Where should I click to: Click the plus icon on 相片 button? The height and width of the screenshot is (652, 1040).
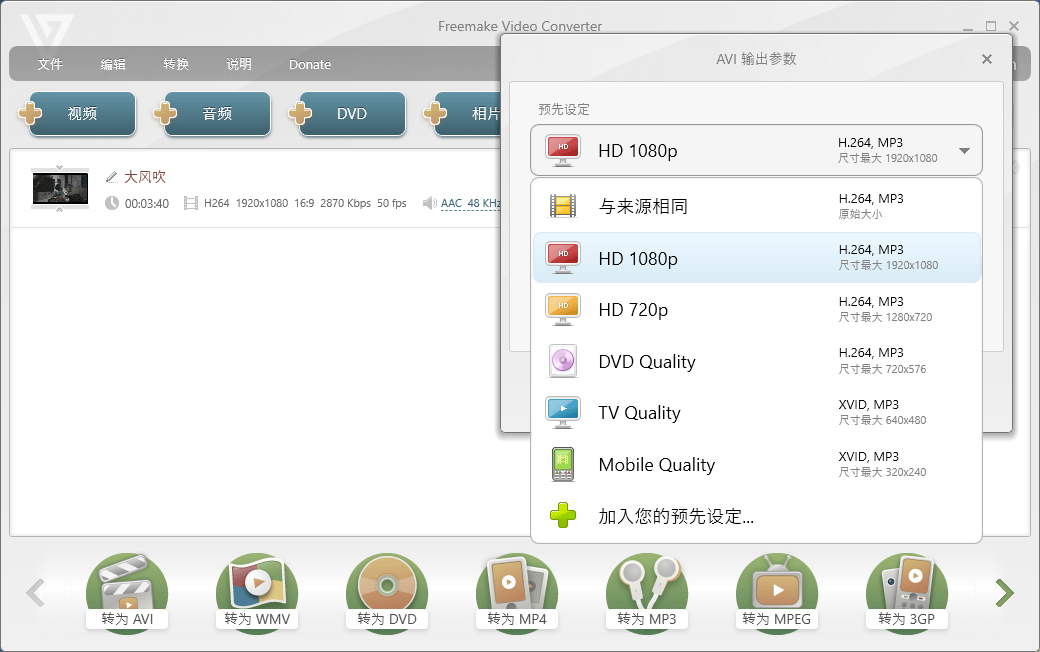tap(435, 113)
